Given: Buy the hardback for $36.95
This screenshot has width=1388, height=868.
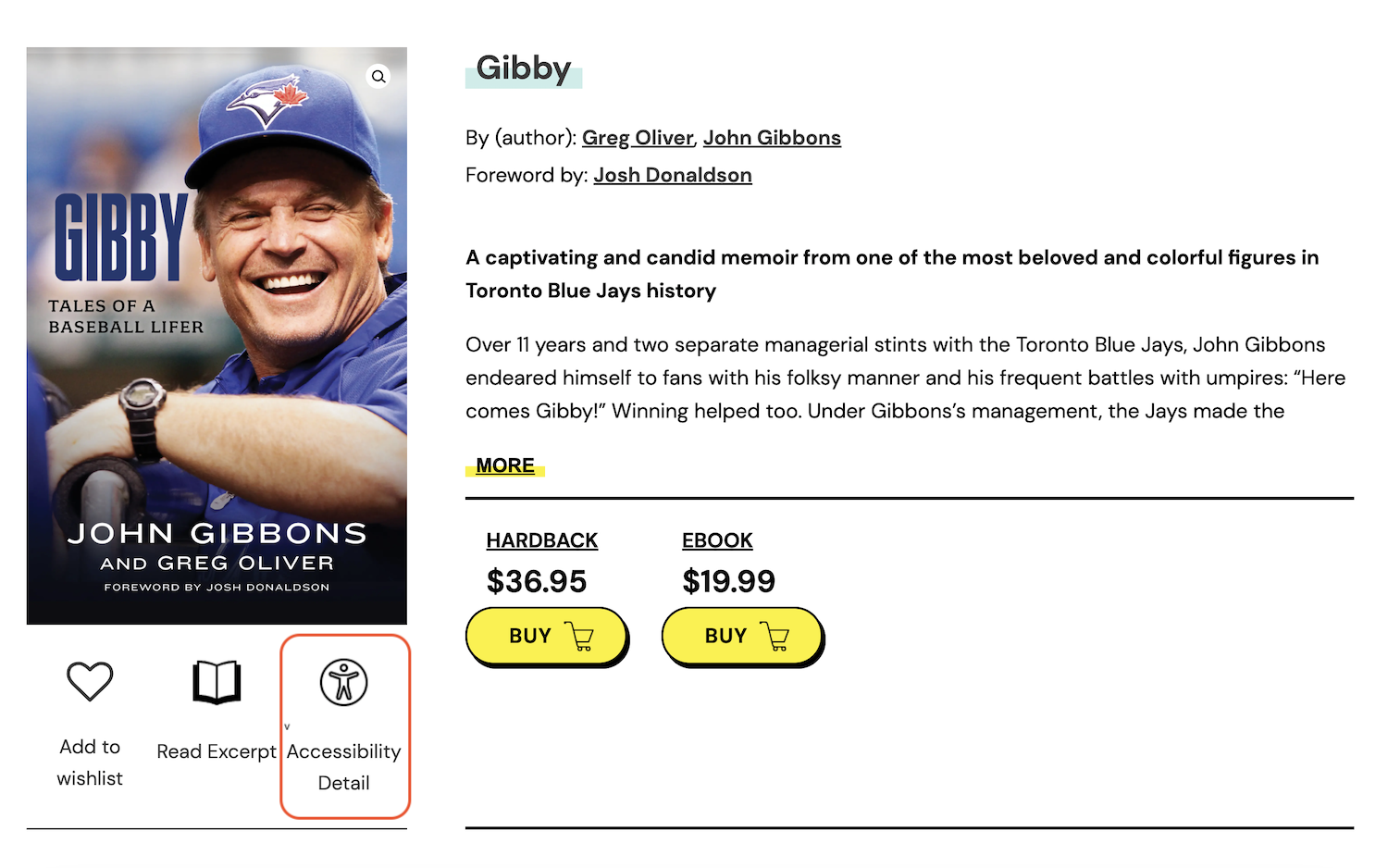Looking at the screenshot, I should pyautogui.click(x=530, y=637).
